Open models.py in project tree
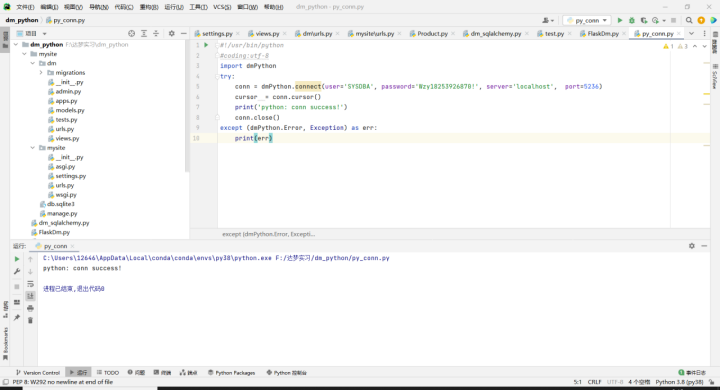 pyautogui.click(x=70, y=110)
